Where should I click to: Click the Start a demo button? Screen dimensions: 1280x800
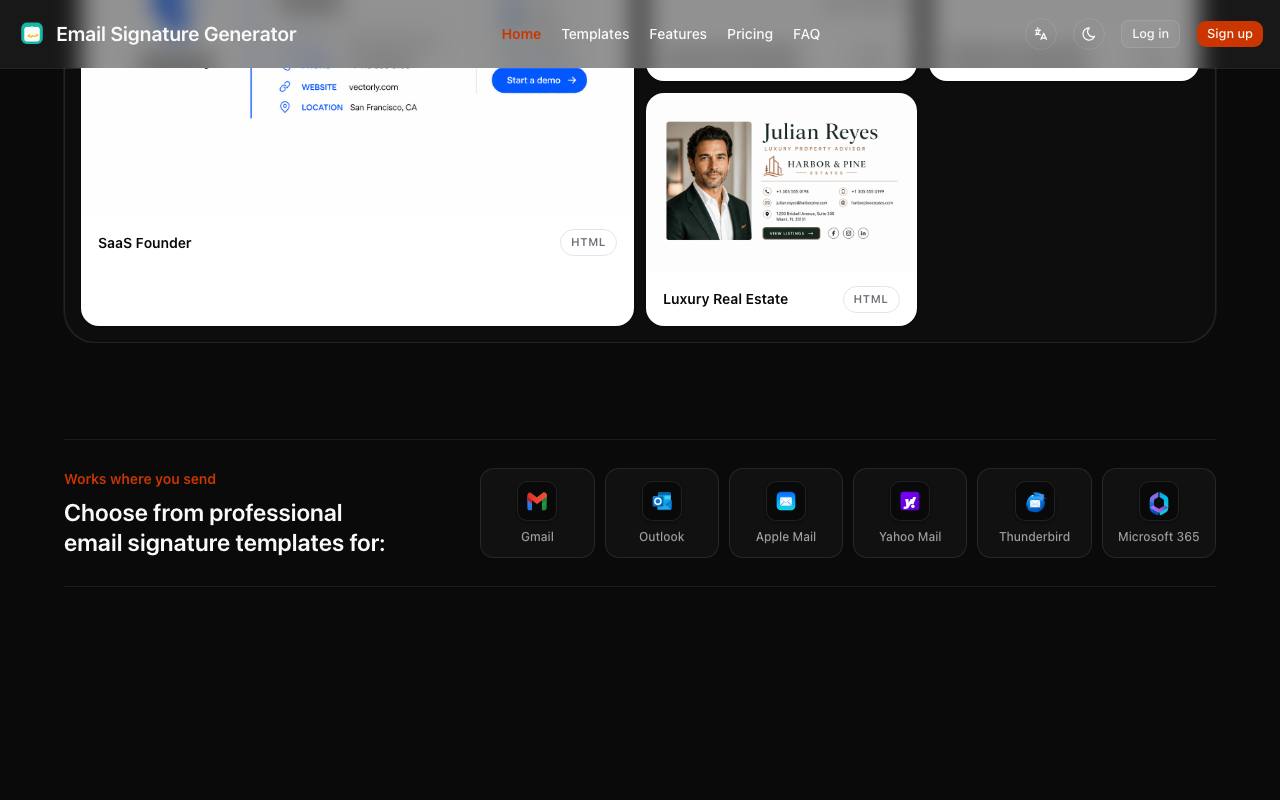click(x=539, y=80)
